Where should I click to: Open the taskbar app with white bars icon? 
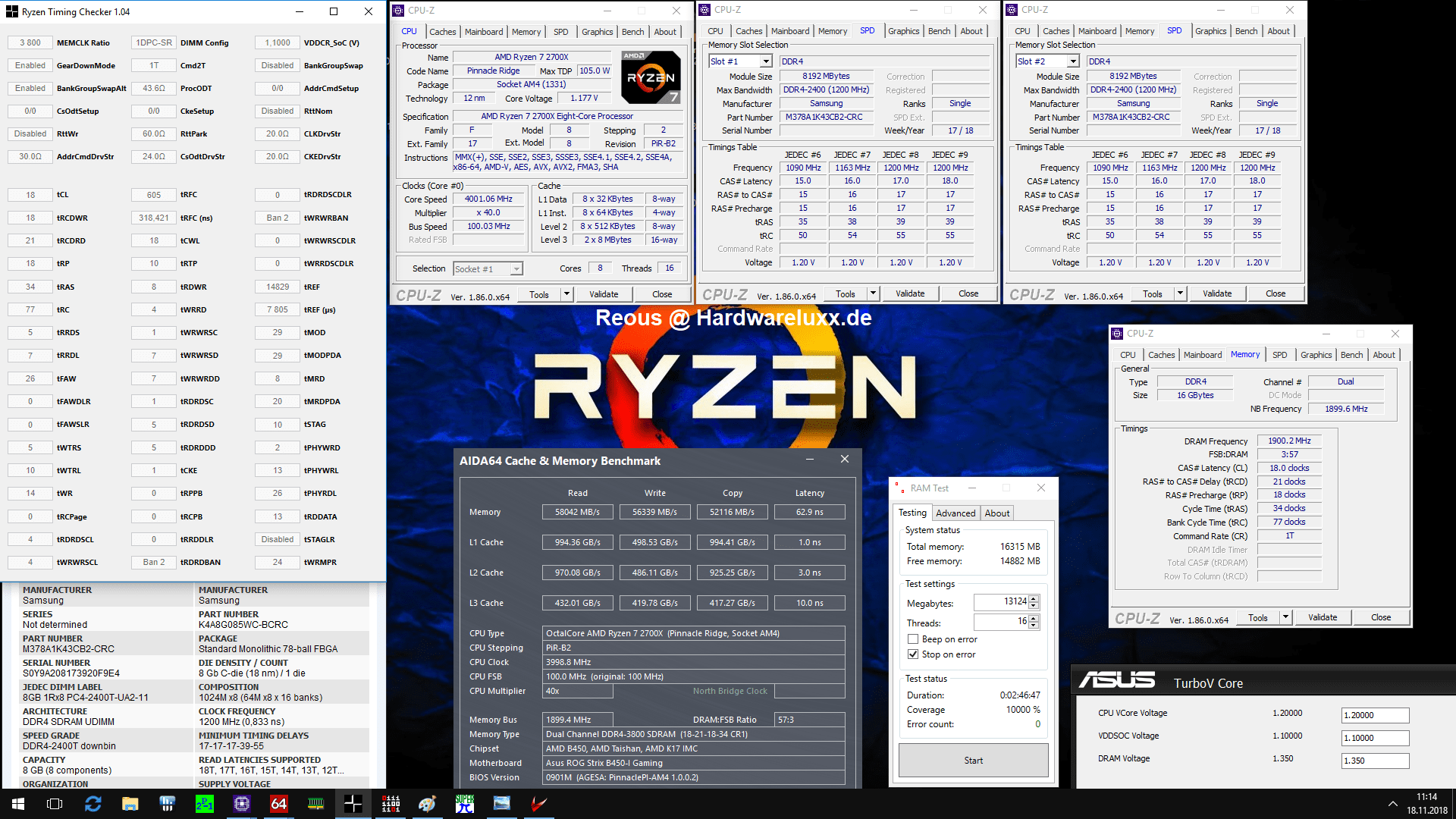[167, 804]
